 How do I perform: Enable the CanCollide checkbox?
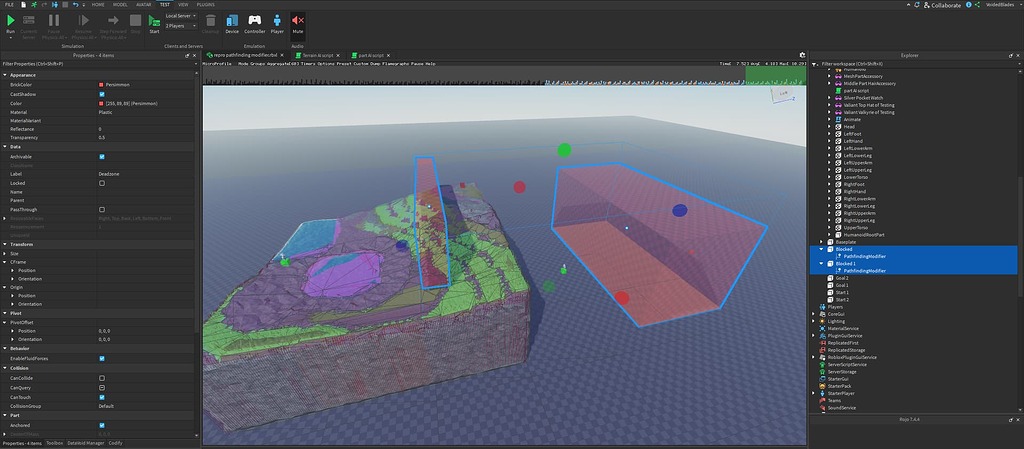click(102, 378)
